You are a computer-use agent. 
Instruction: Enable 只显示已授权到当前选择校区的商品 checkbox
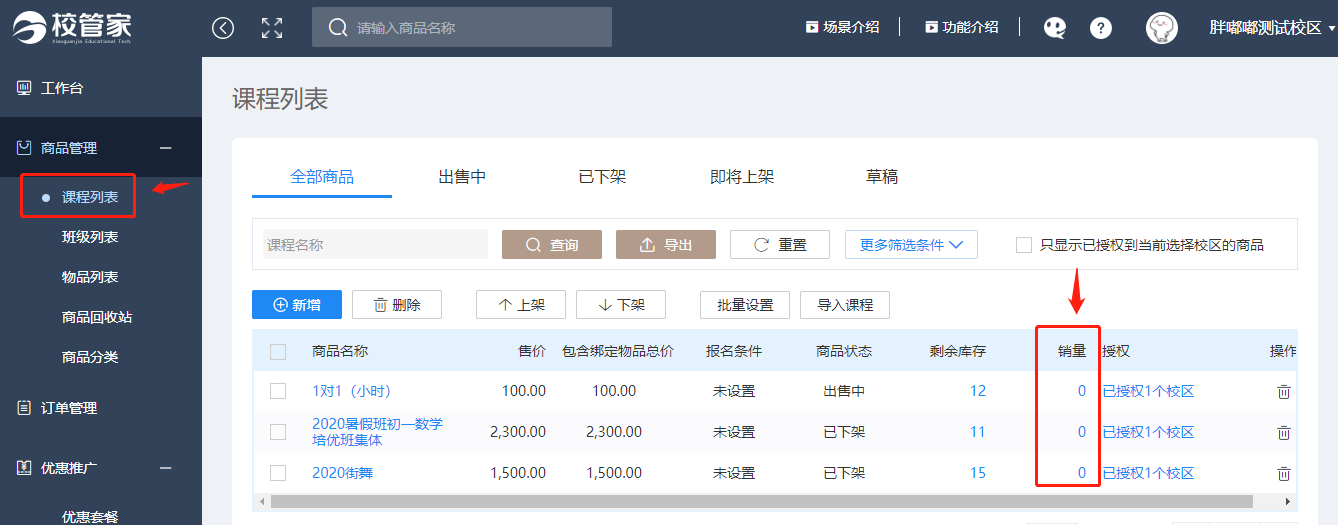pos(1024,245)
